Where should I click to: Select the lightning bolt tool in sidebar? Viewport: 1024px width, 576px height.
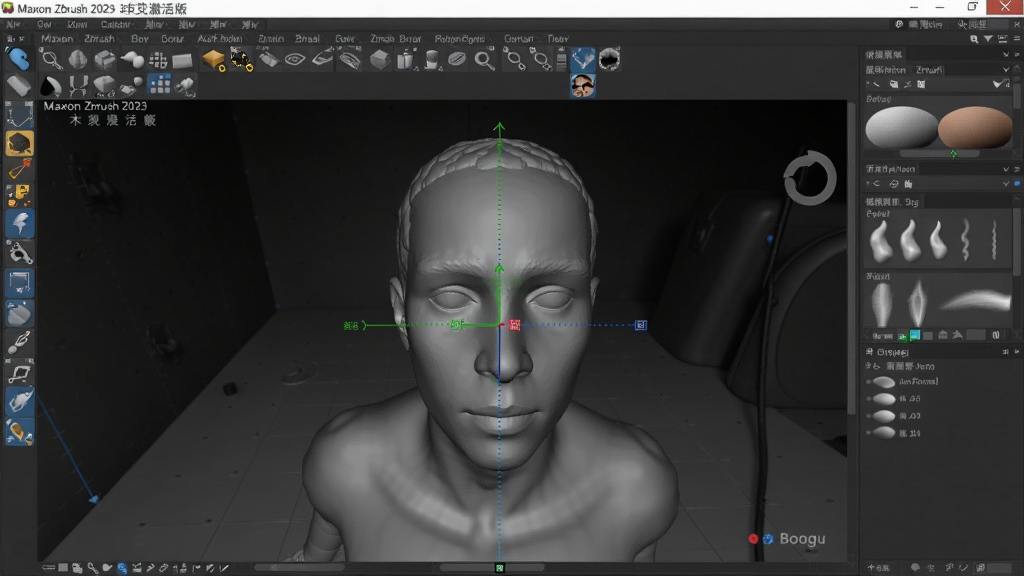tap(20, 224)
